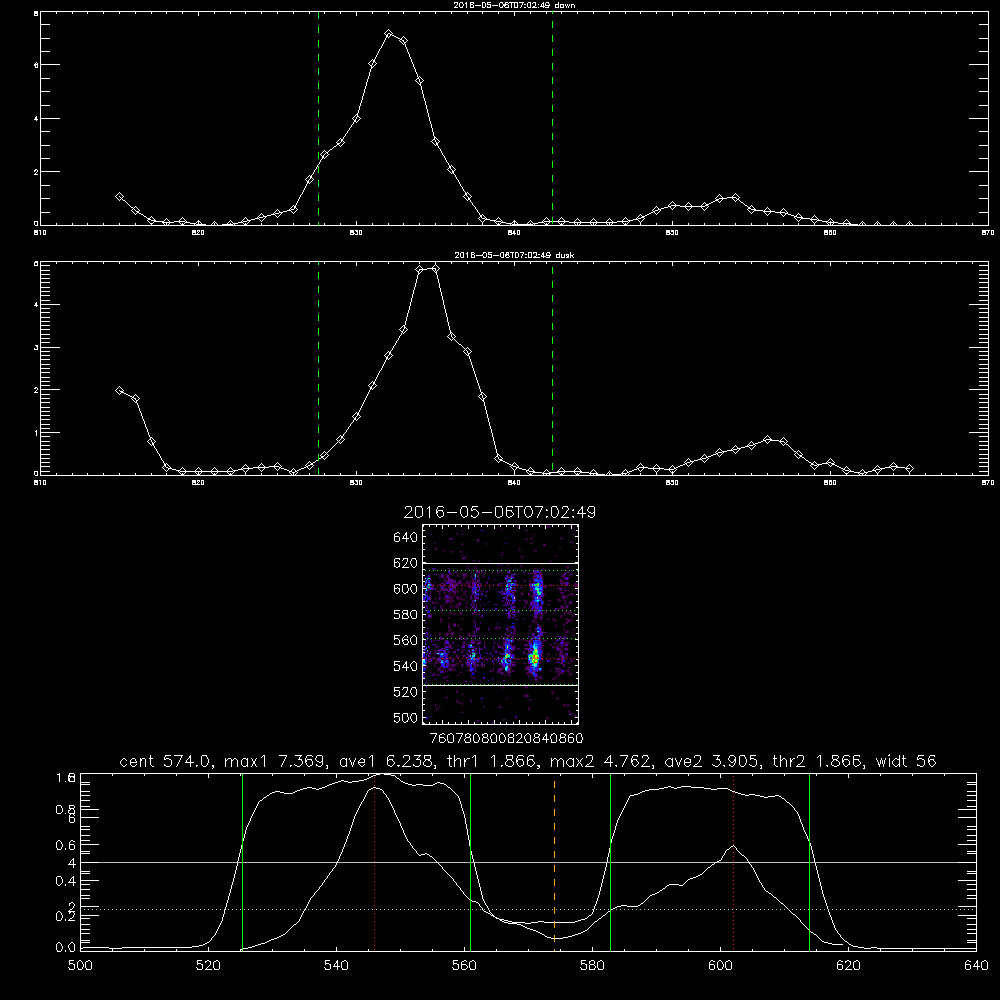Click the 0.0 label on bottom plot y-axis

click(66, 948)
